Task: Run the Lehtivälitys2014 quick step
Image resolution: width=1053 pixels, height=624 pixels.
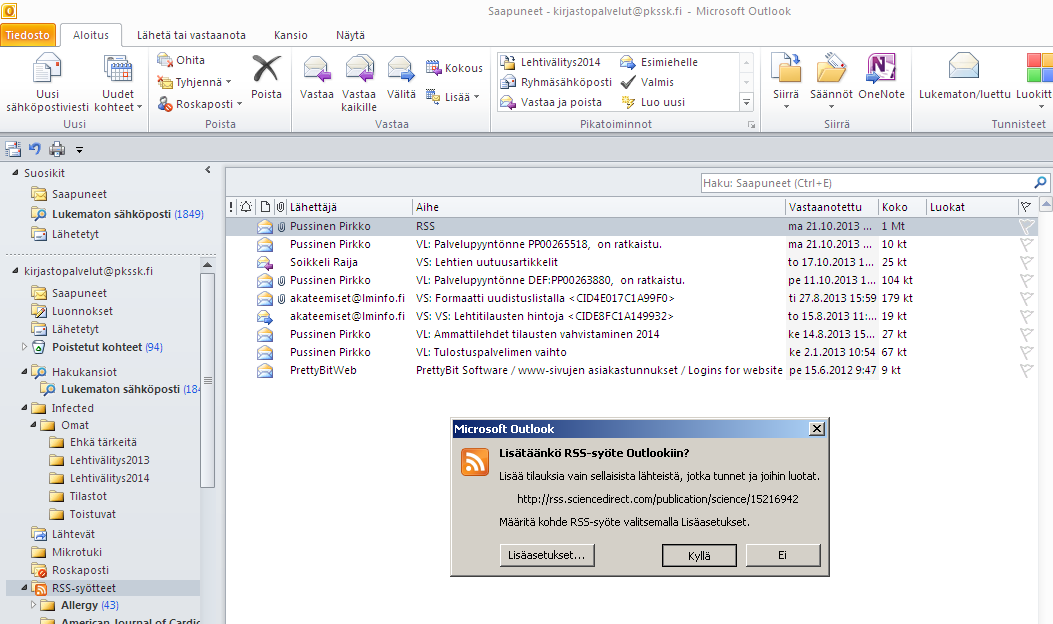Action: click(x=551, y=62)
